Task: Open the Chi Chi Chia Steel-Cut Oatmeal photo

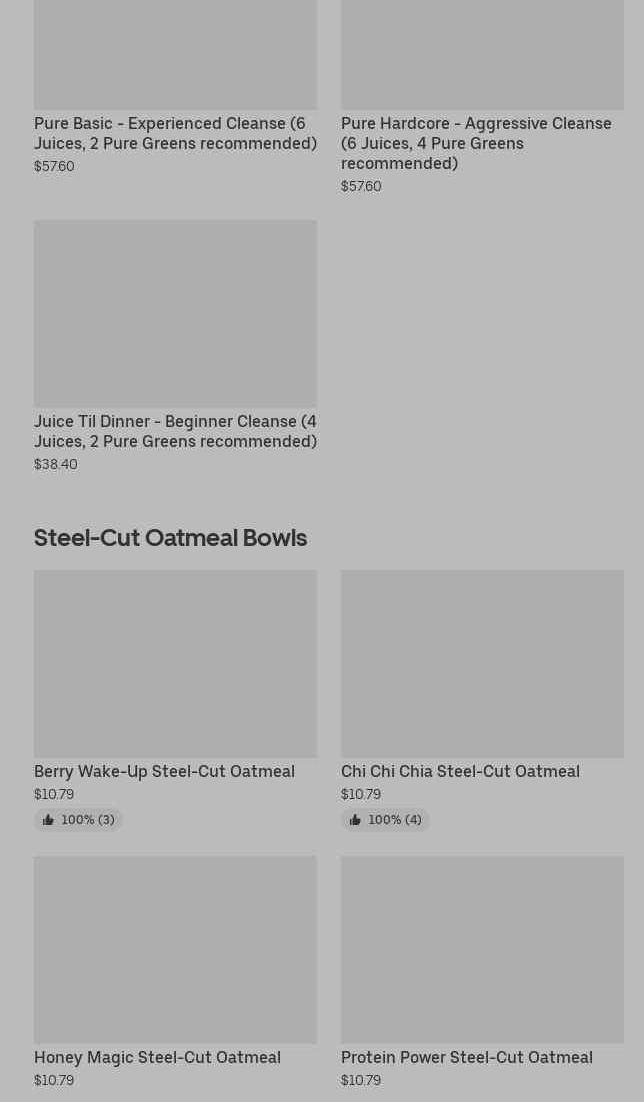Action: click(x=482, y=663)
